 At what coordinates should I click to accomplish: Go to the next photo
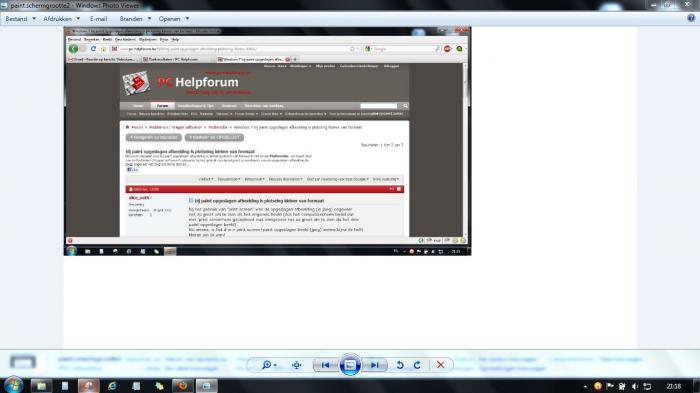[375, 365]
